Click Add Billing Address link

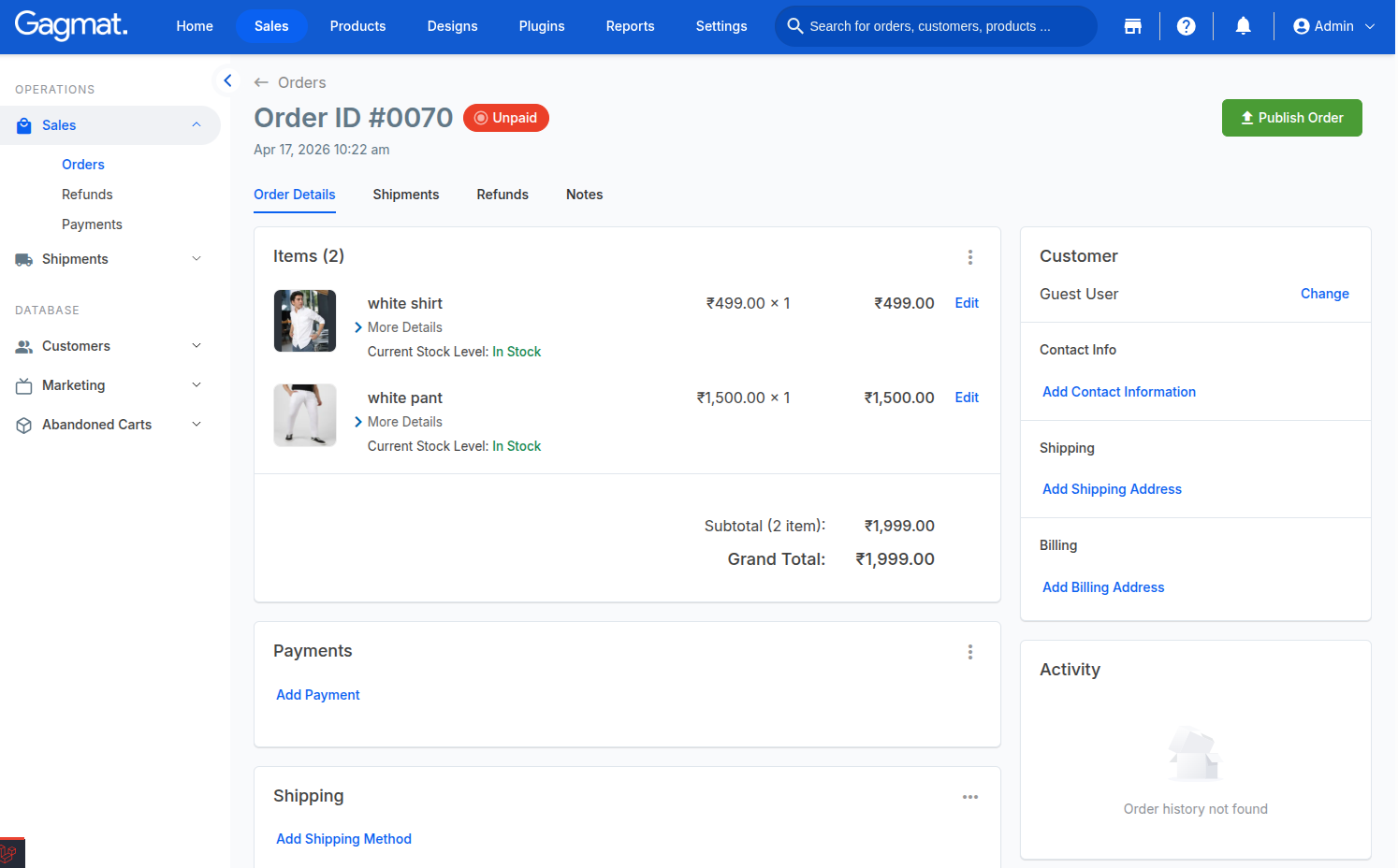[x=1103, y=587]
